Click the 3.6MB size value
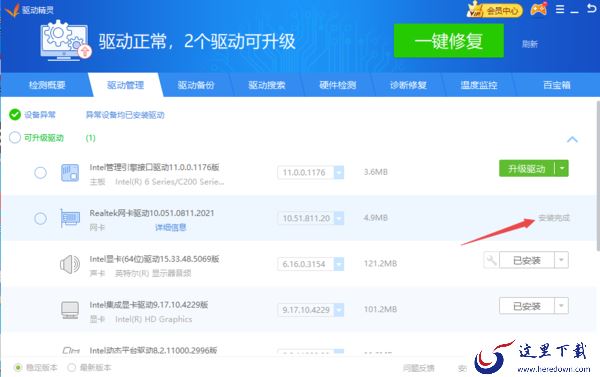 pyautogui.click(x=376, y=172)
